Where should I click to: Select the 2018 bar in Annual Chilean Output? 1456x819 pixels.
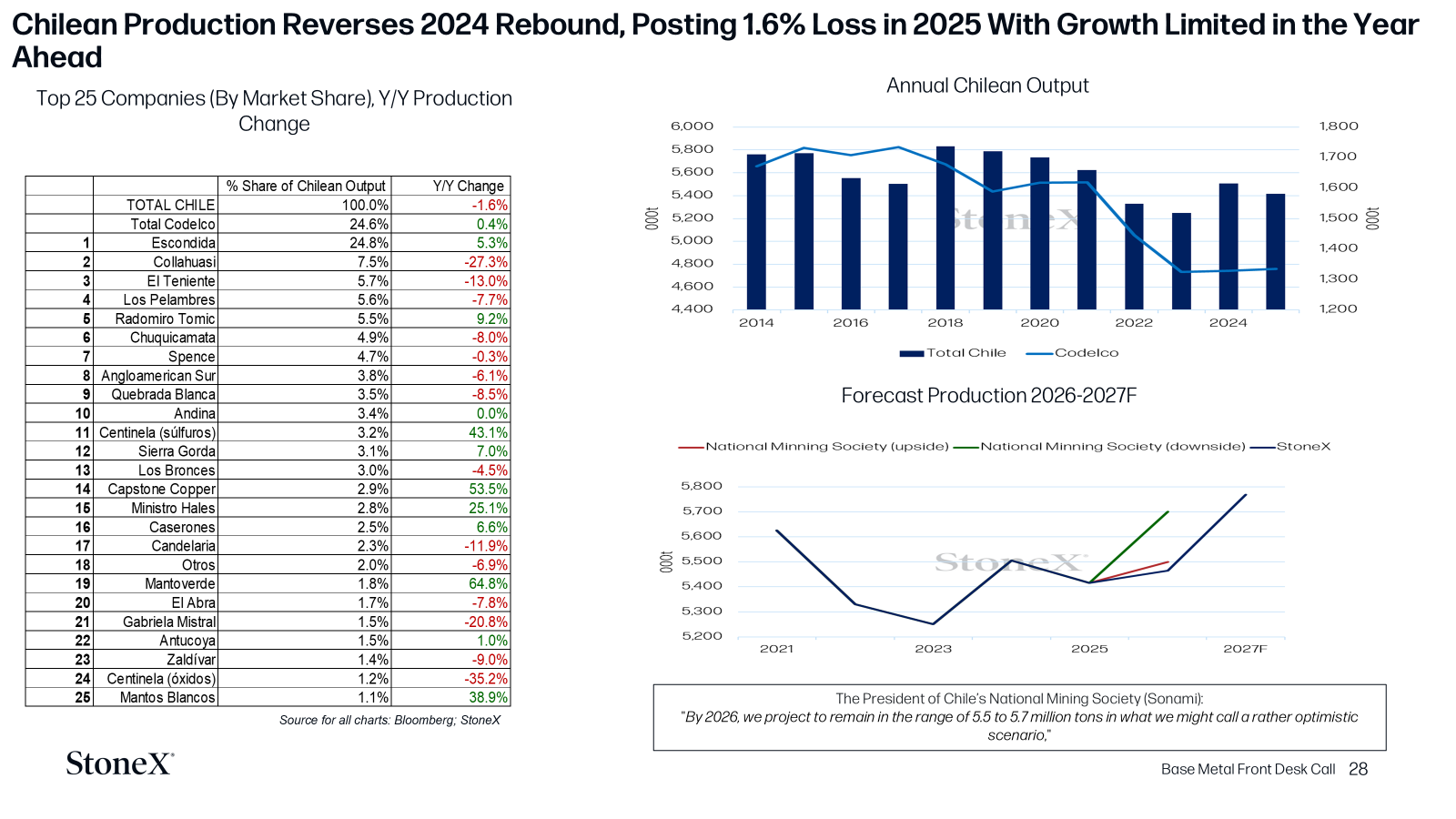(945, 227)
